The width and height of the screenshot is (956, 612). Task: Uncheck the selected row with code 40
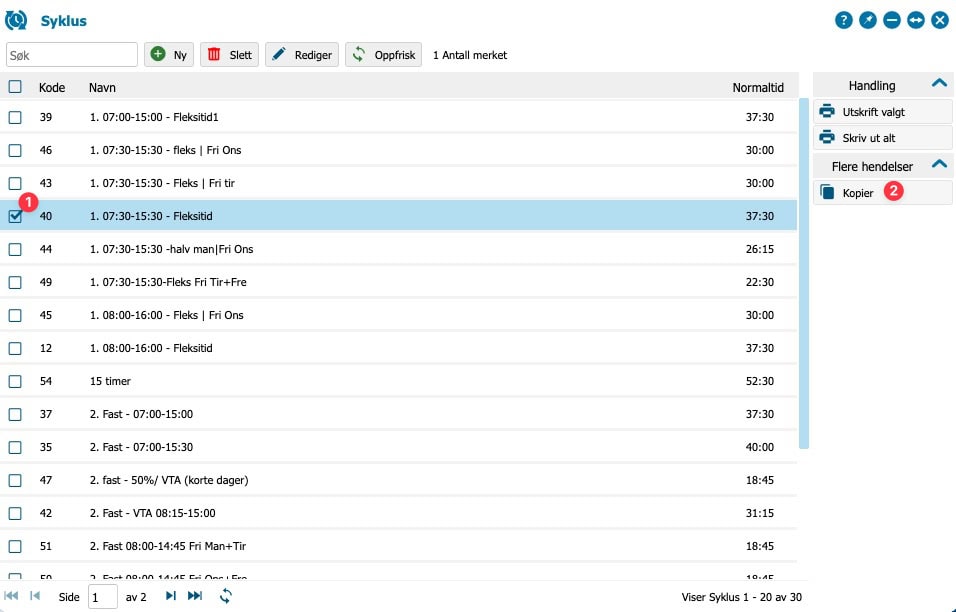[15, 216]
